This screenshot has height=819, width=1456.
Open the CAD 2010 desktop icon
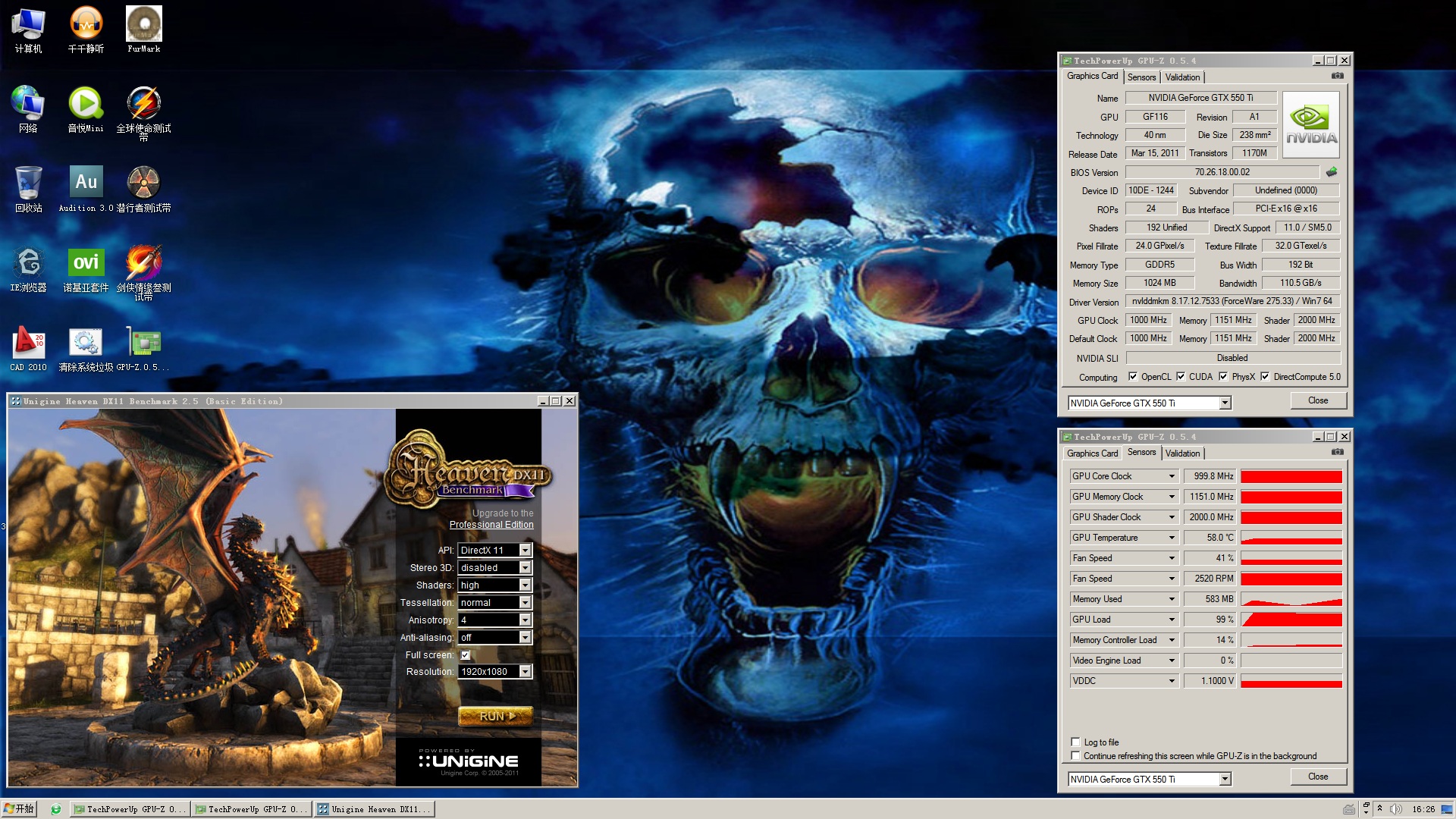[28, 343]
